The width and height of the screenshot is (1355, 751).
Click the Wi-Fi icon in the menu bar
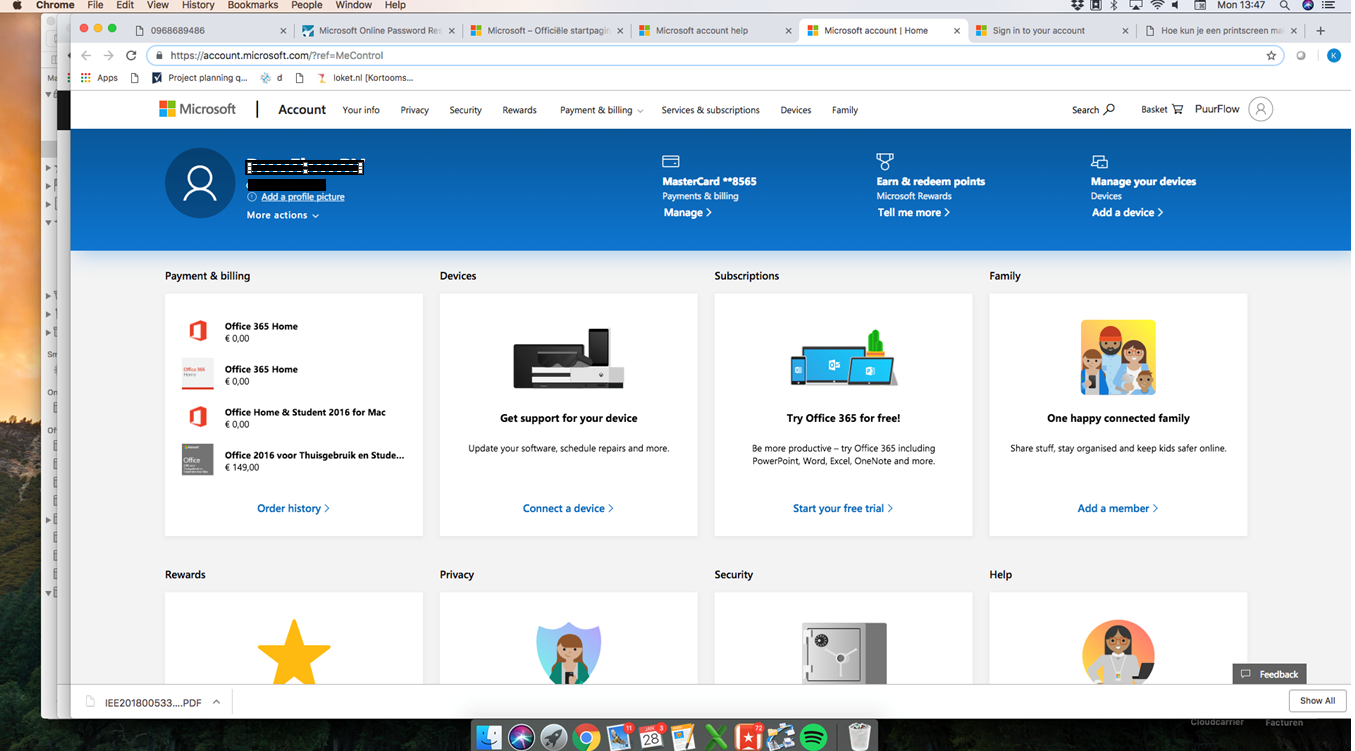pos(1157,6)
